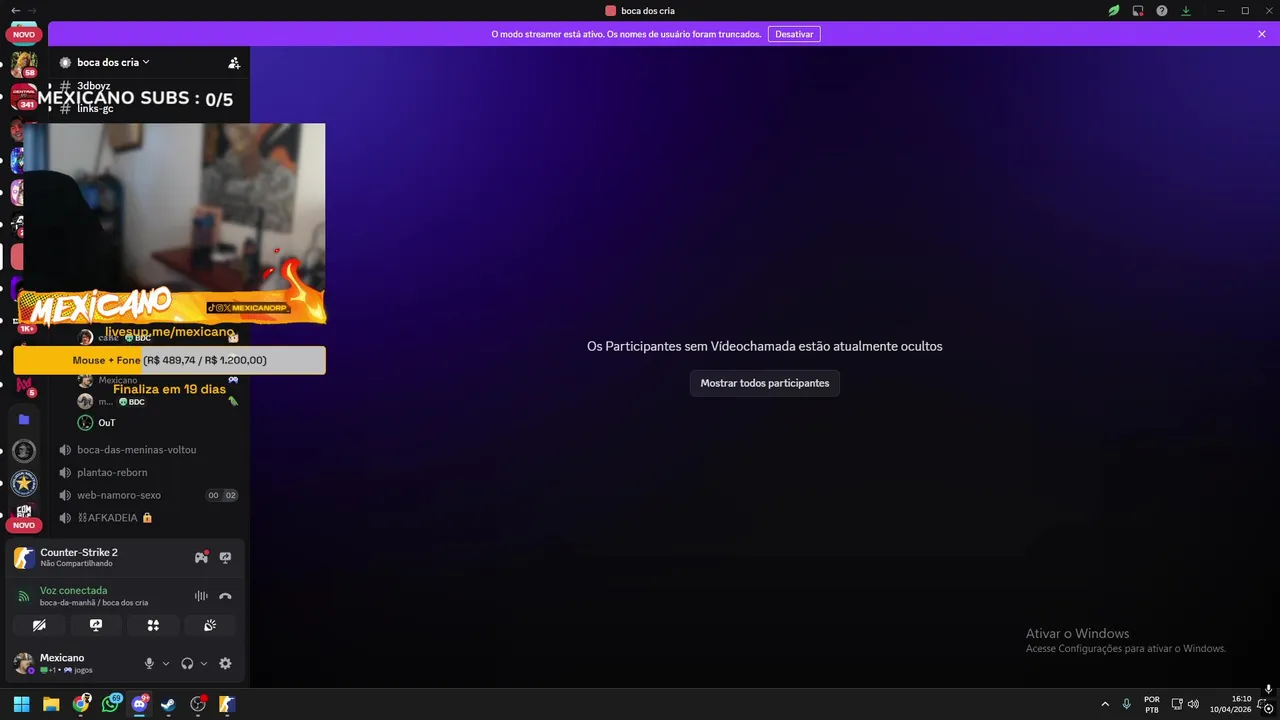
Task: Click the upper NOVO unread indicator
Action: (24, 34)
